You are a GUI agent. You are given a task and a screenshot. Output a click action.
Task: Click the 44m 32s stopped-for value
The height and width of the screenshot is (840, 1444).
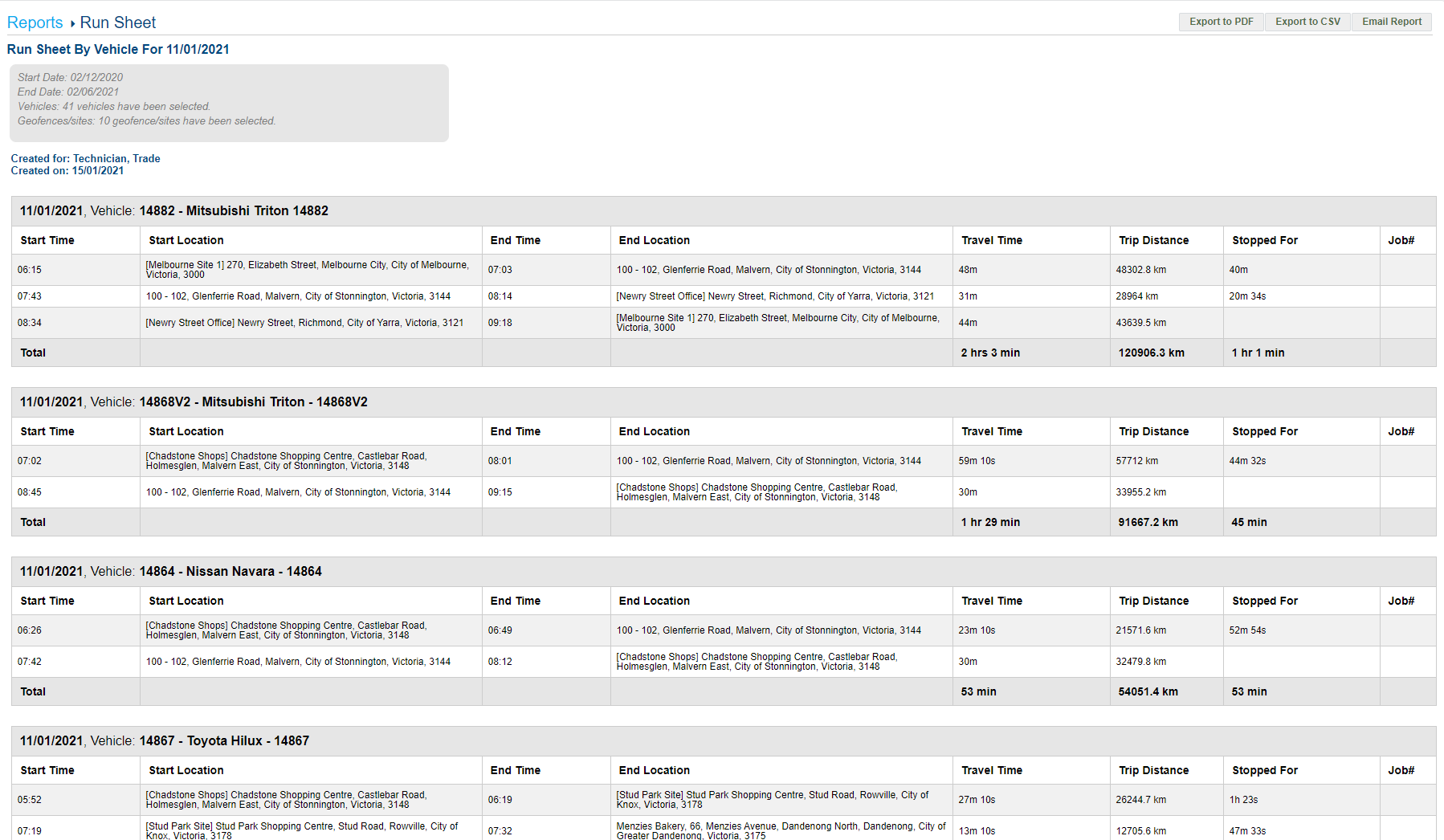[x=1247, y=461]
